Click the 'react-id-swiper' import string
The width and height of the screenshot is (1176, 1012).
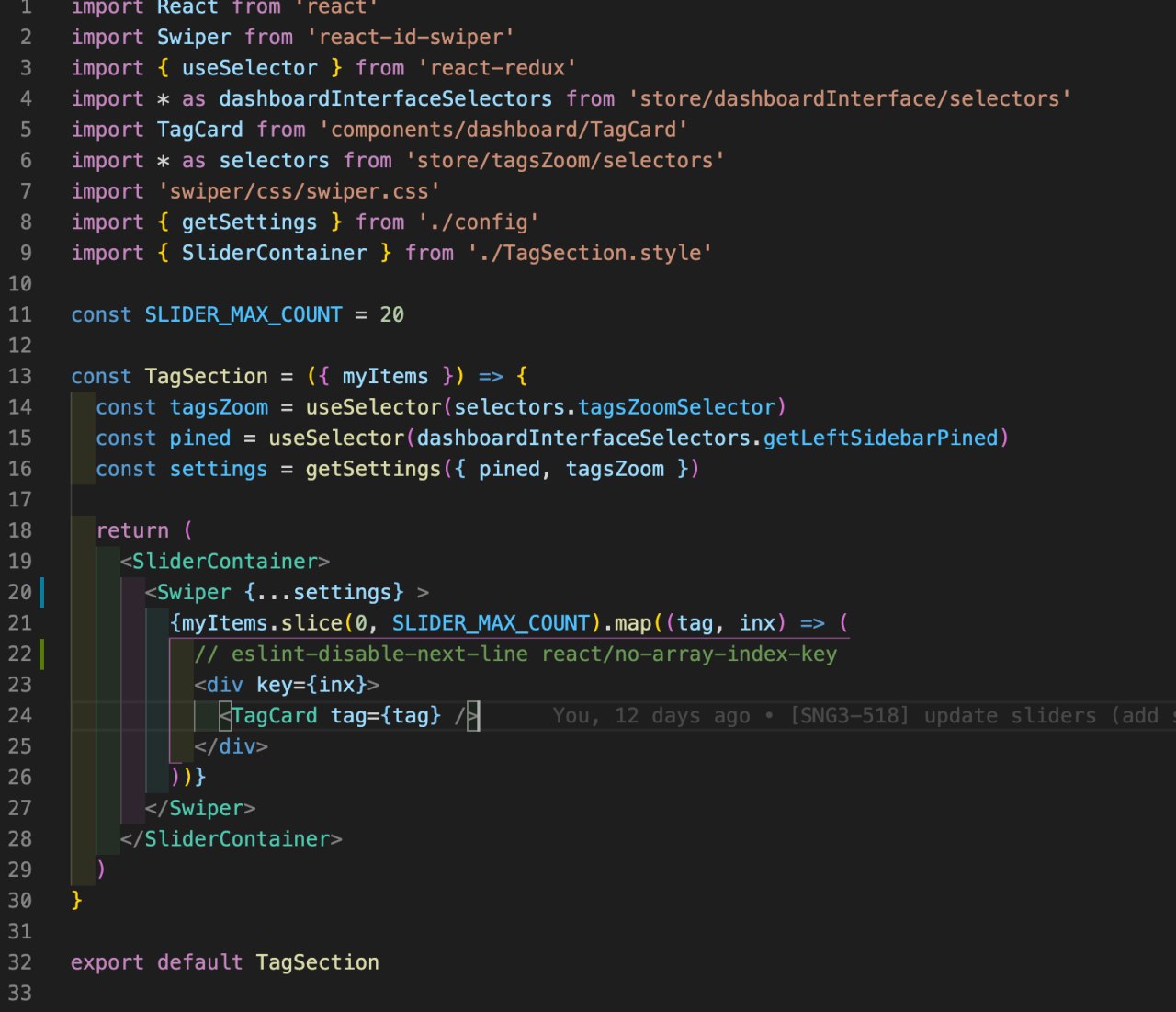(410, 37)
